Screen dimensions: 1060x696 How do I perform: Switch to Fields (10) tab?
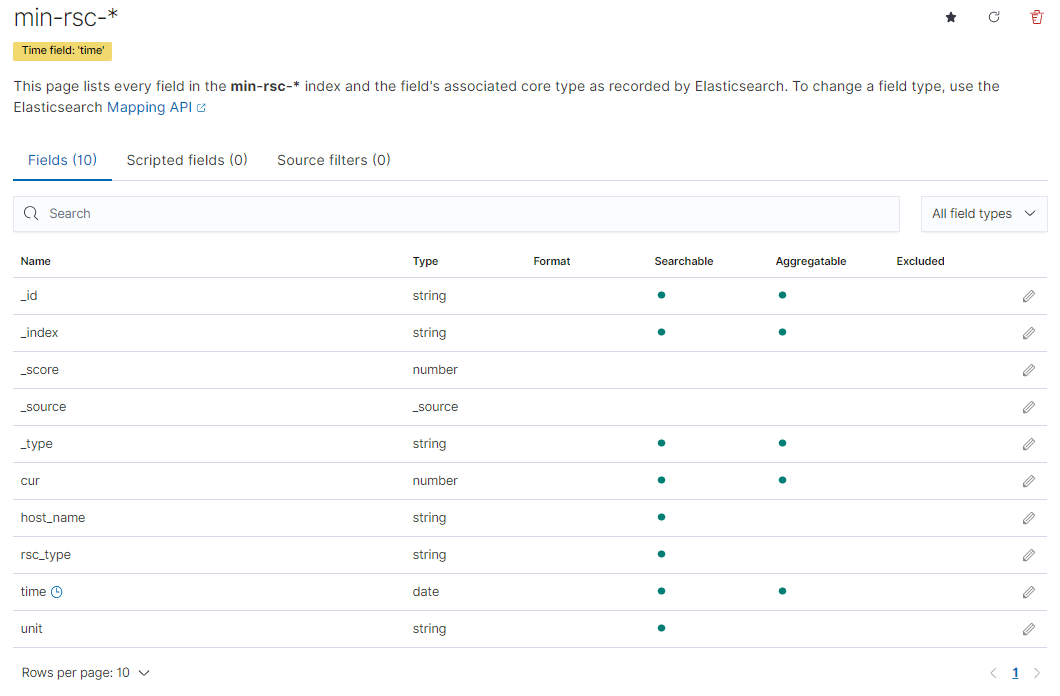62,160
